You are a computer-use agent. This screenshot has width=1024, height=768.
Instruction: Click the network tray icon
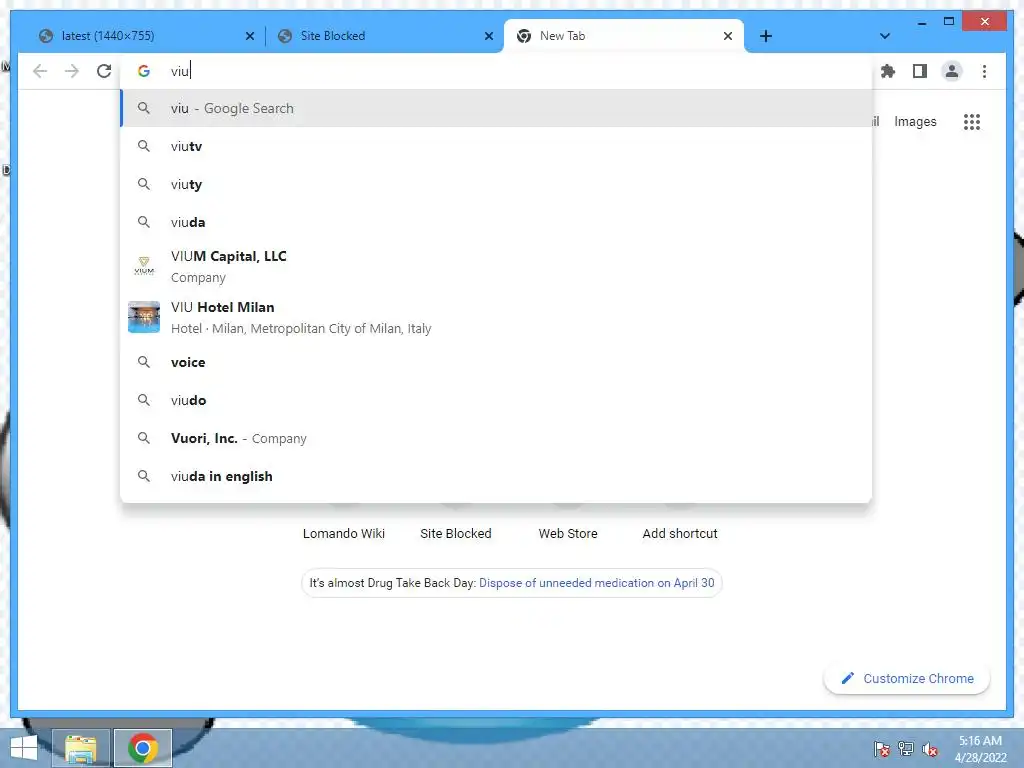[906, 749]
